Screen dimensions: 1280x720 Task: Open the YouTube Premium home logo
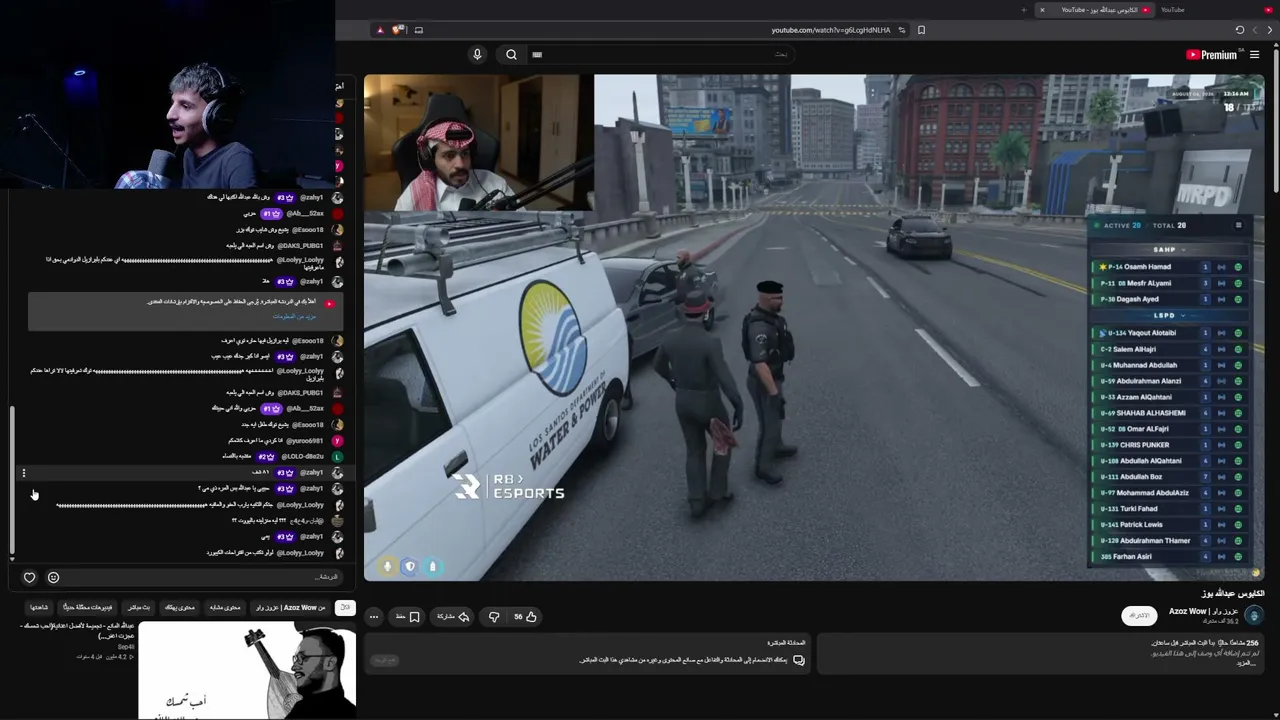click(x=1211, y=55)
